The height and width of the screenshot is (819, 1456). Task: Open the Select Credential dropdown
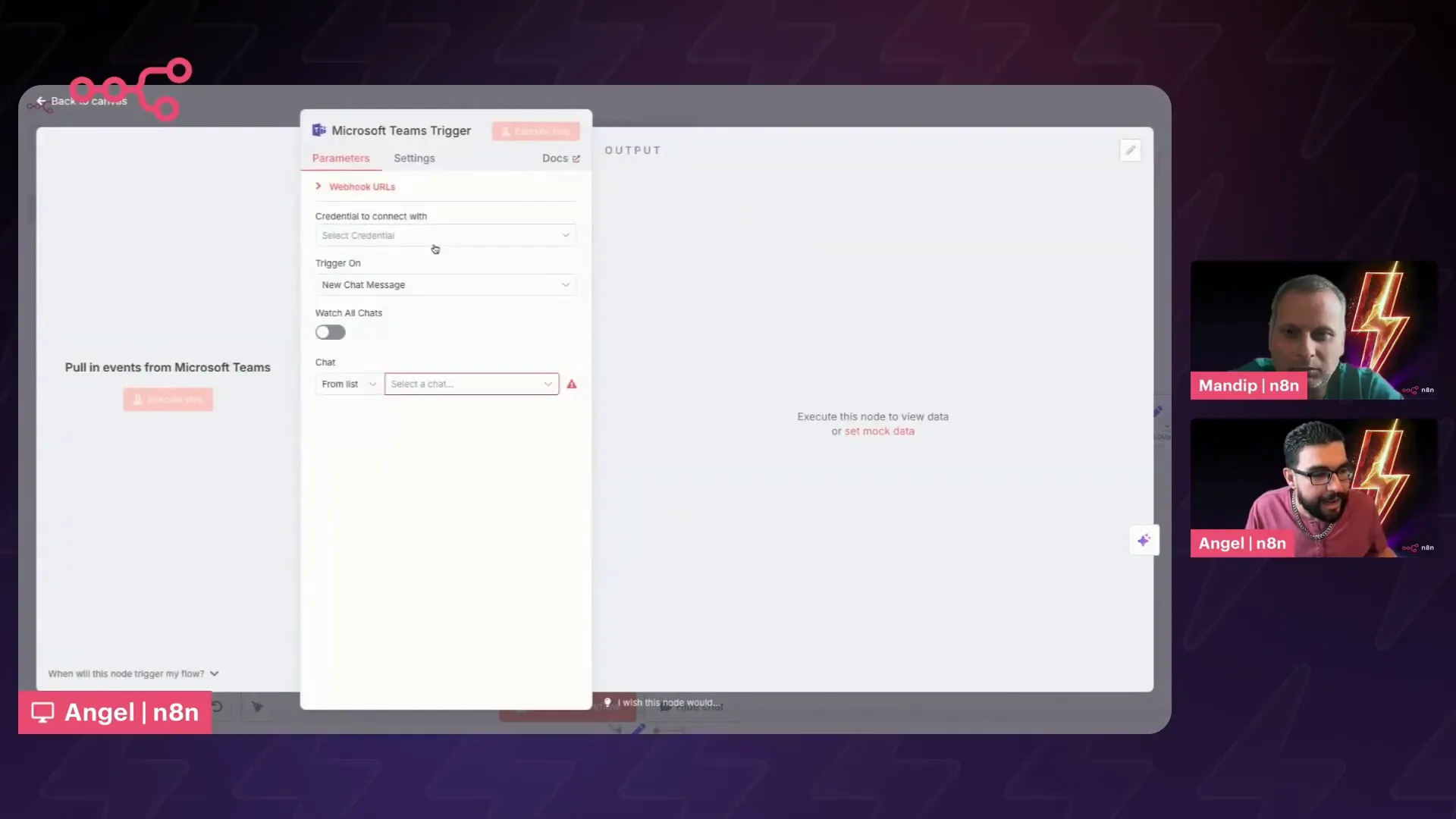445,236
